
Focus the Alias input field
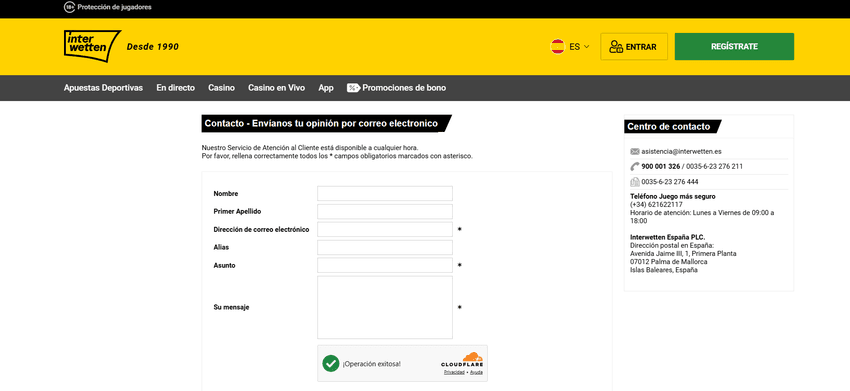pyautogui.click(x=385, y=247)
